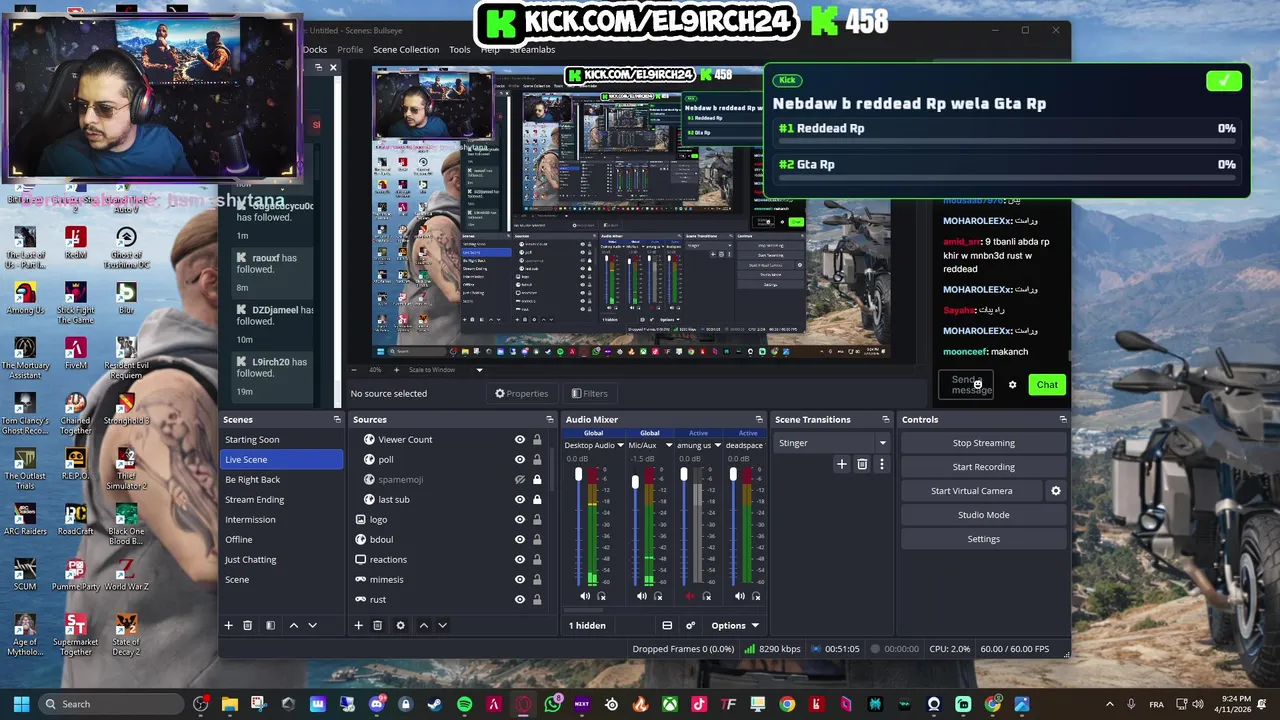
Task: Remove the Stinger transition with trash icon
Action: pos(862,464)
